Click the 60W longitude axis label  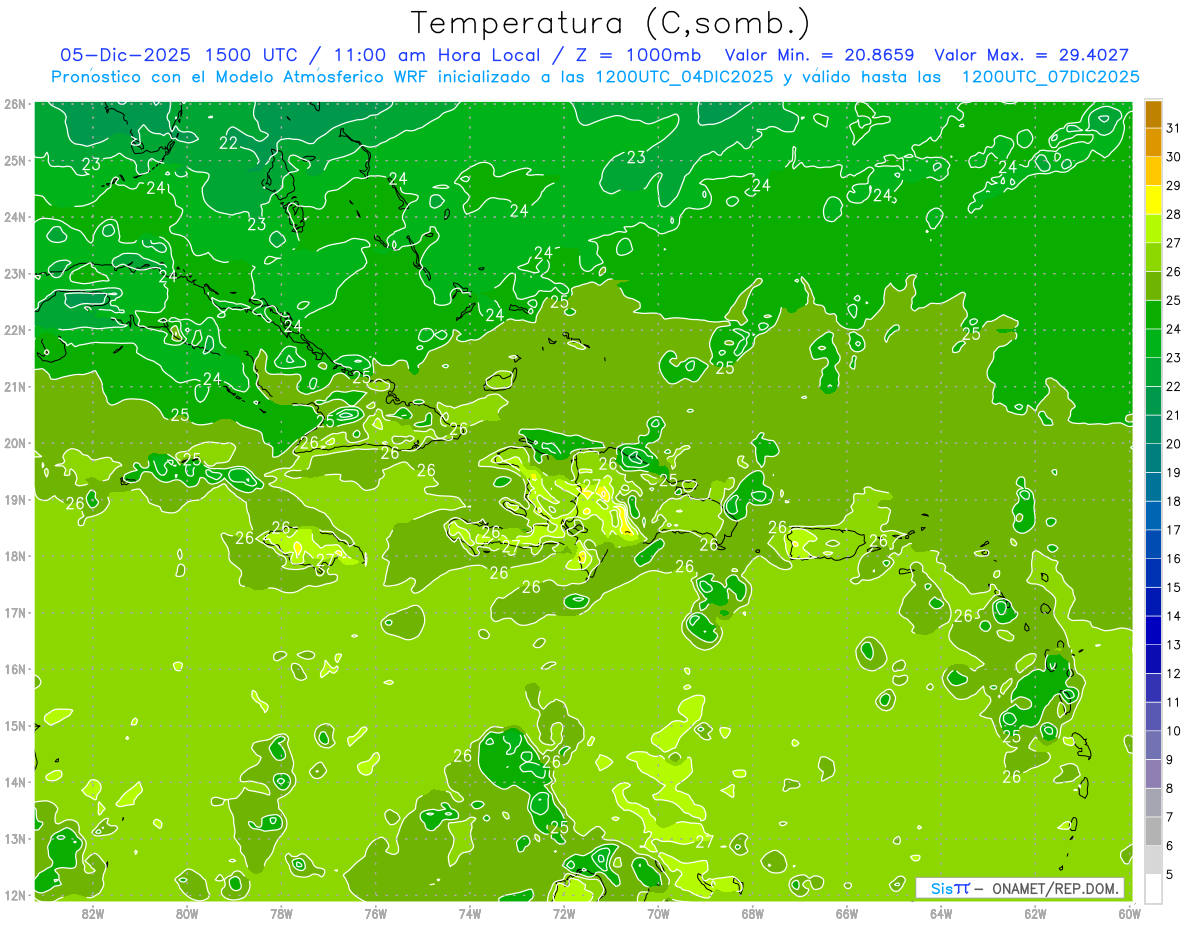tap(1130, 913)
